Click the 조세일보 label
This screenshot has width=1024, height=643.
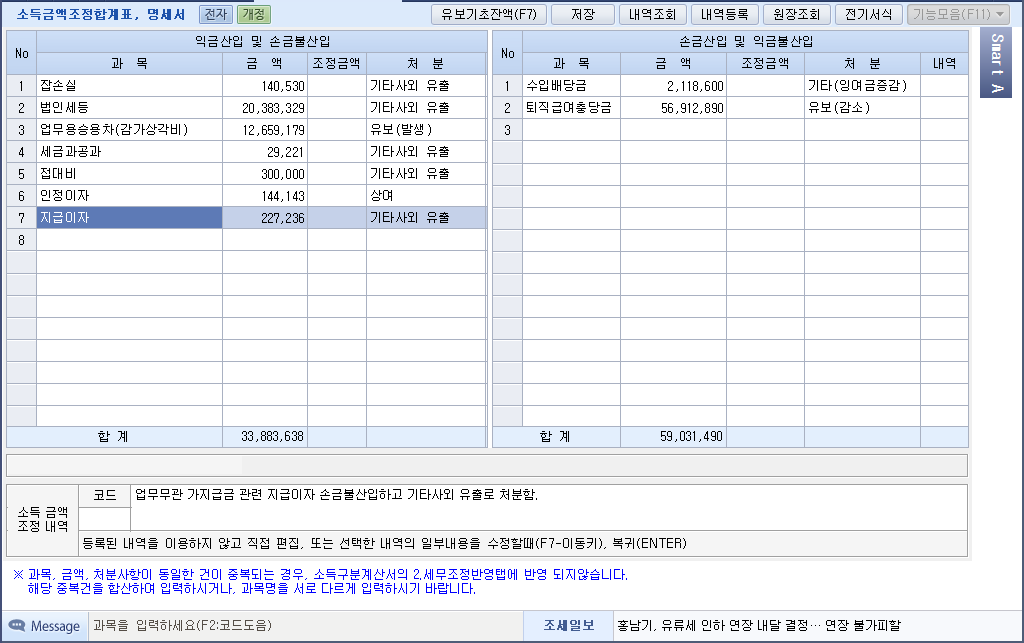569,625
